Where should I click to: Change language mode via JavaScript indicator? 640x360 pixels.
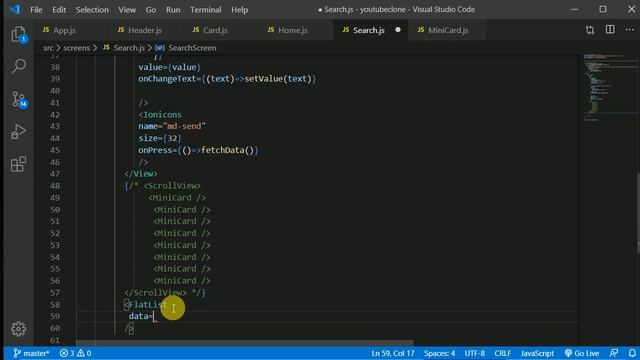(x=537, y=353)
